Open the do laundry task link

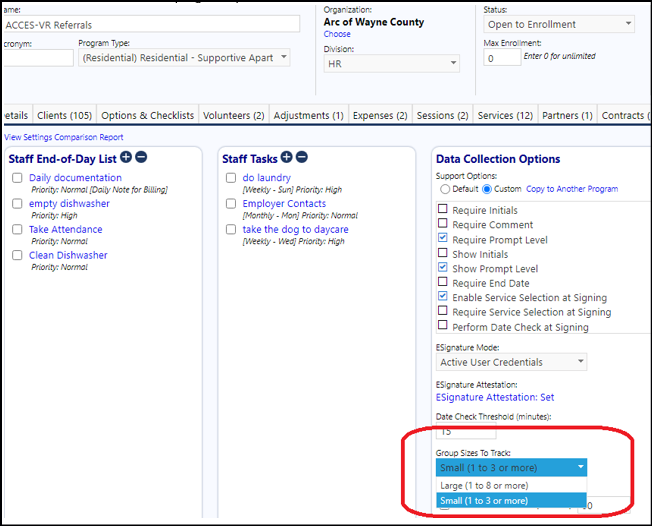267,178
